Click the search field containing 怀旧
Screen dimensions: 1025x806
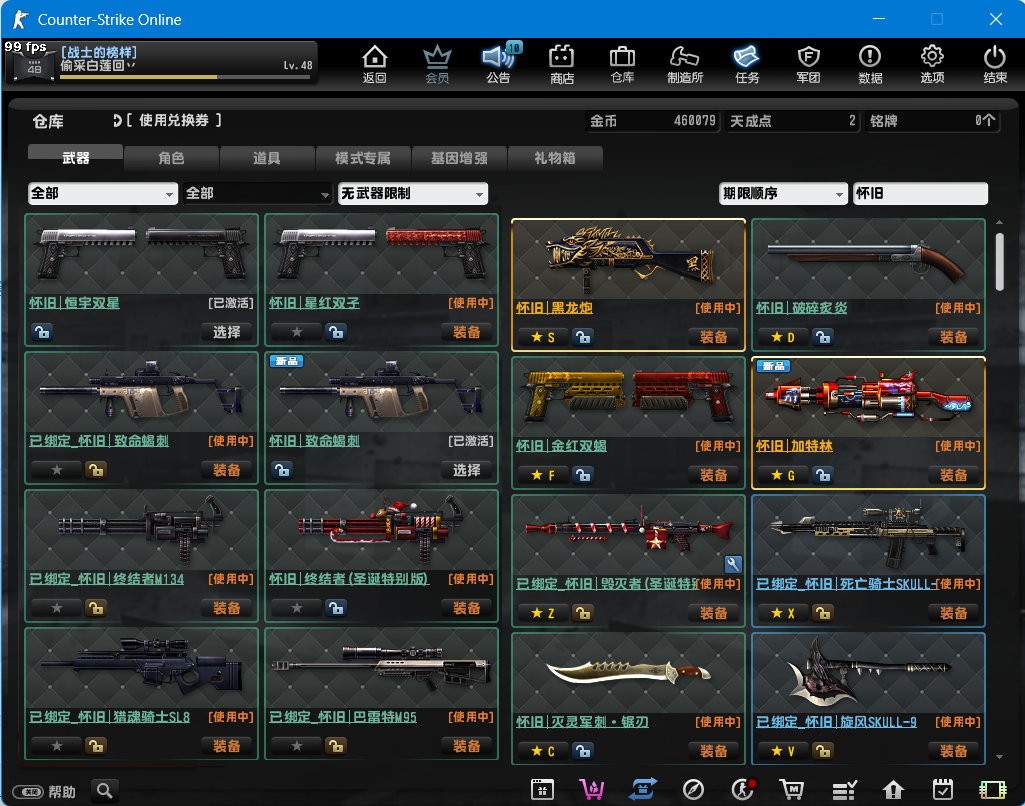(920, 193)
